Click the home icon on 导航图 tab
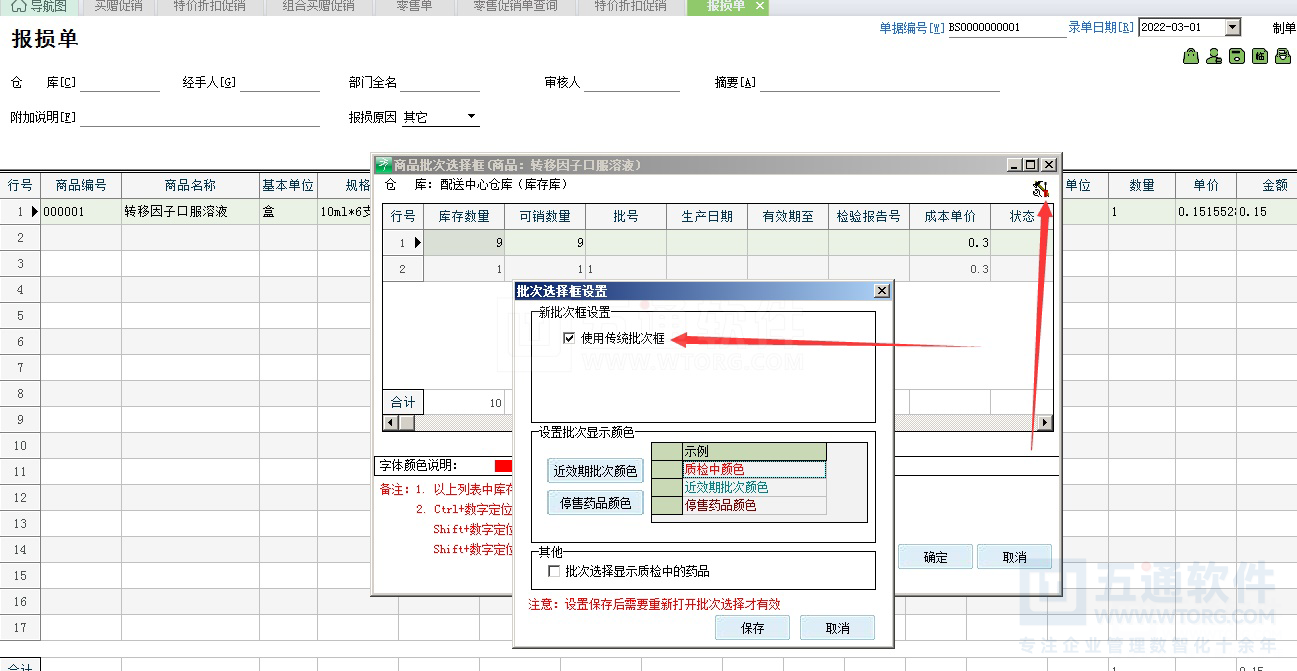 [19, 6]
